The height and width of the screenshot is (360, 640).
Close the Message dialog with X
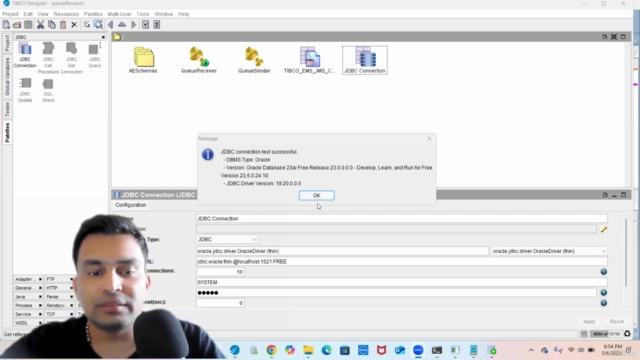coord(429,139)
